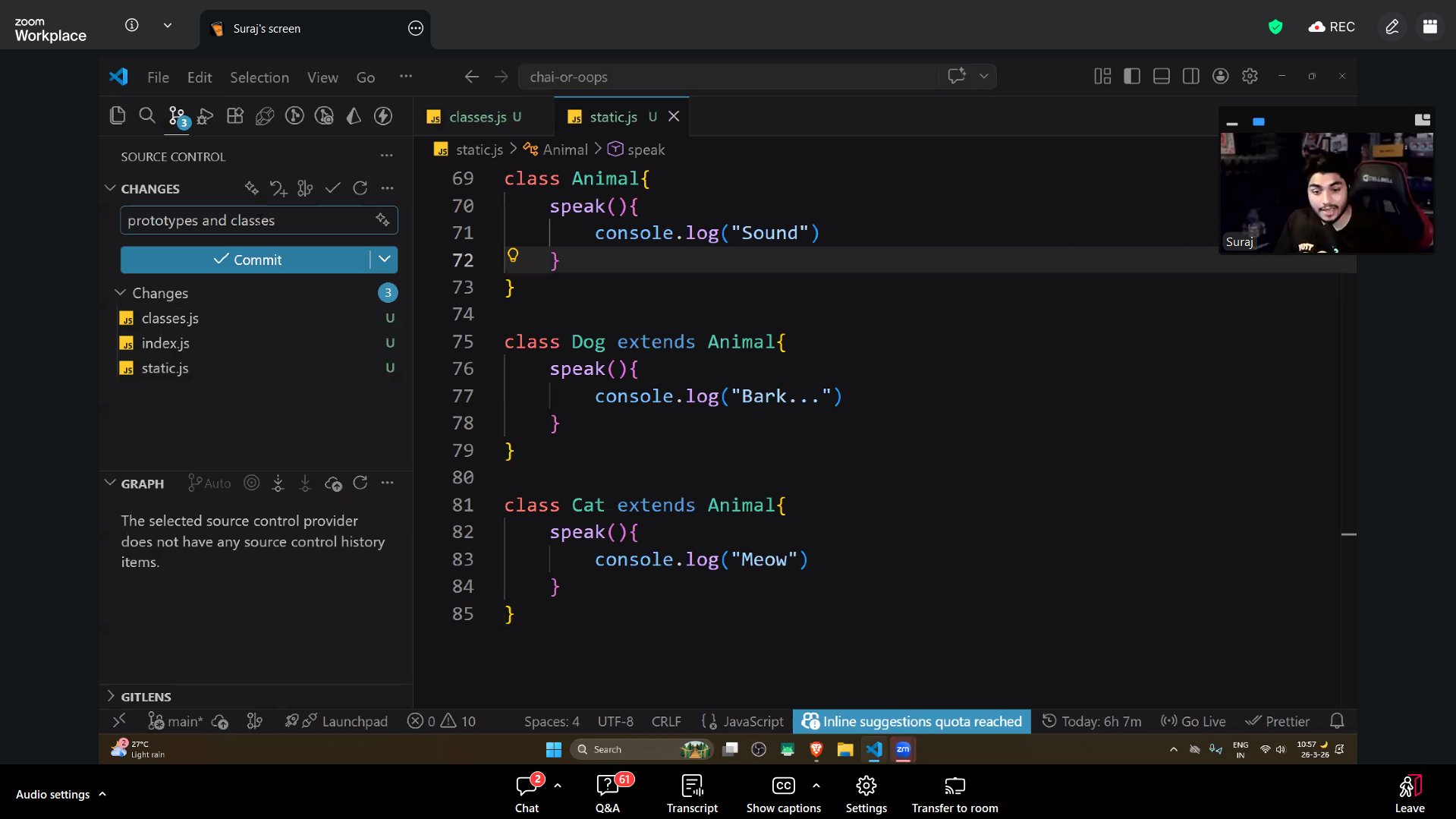The image size is (1456, 819).
Task: Open Zoom annotate pencil icon
Action: pos(1392,27)
